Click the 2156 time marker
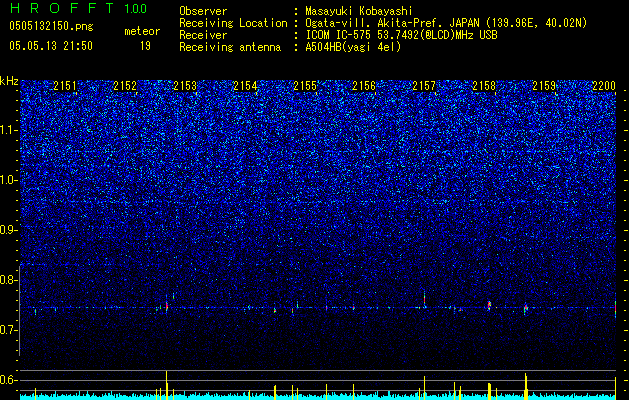The height and width of the screenshot is (400, 629). pyautogui.click(x=364, y=85)
